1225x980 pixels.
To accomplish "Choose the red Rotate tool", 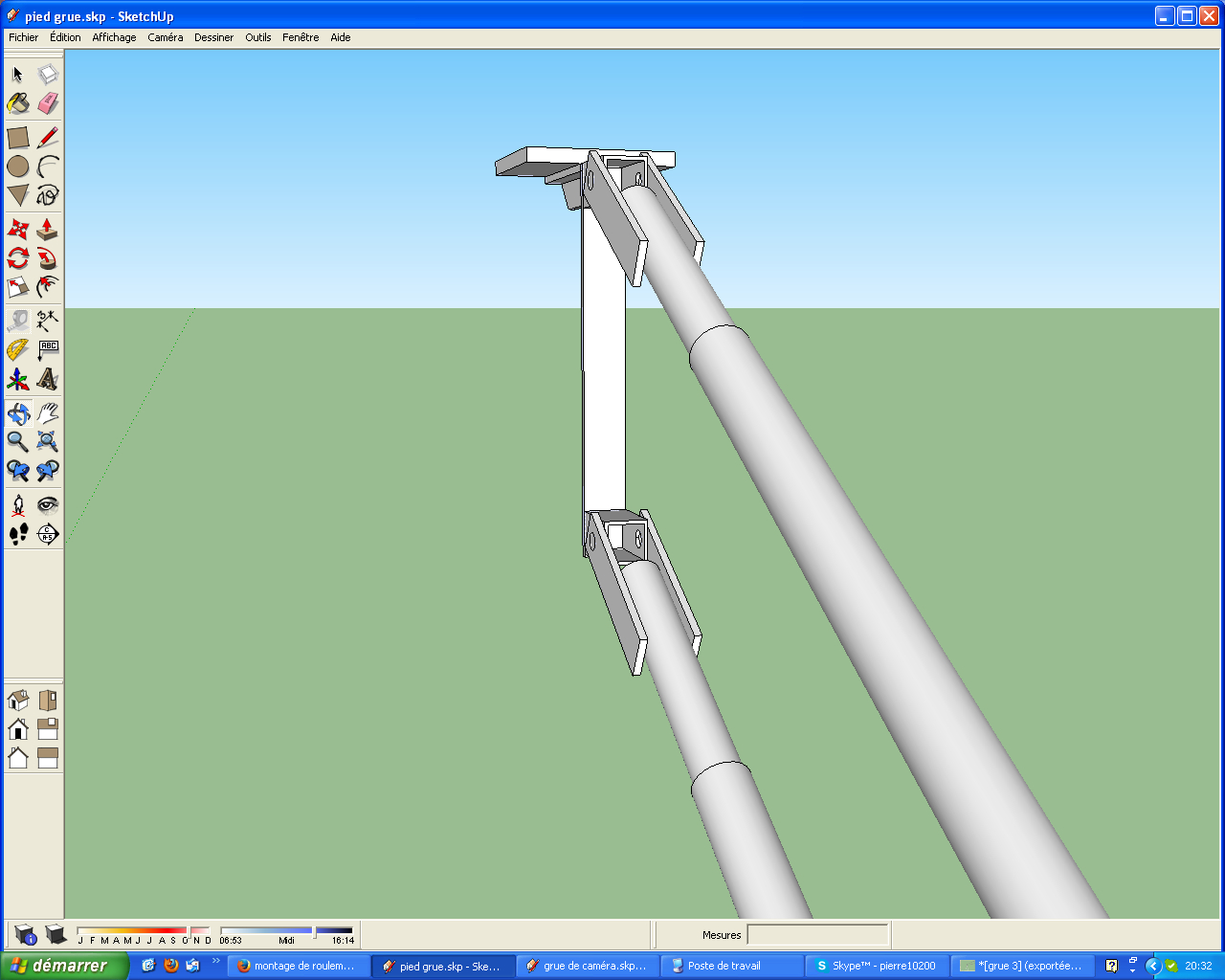I will [x=18, y=258].
